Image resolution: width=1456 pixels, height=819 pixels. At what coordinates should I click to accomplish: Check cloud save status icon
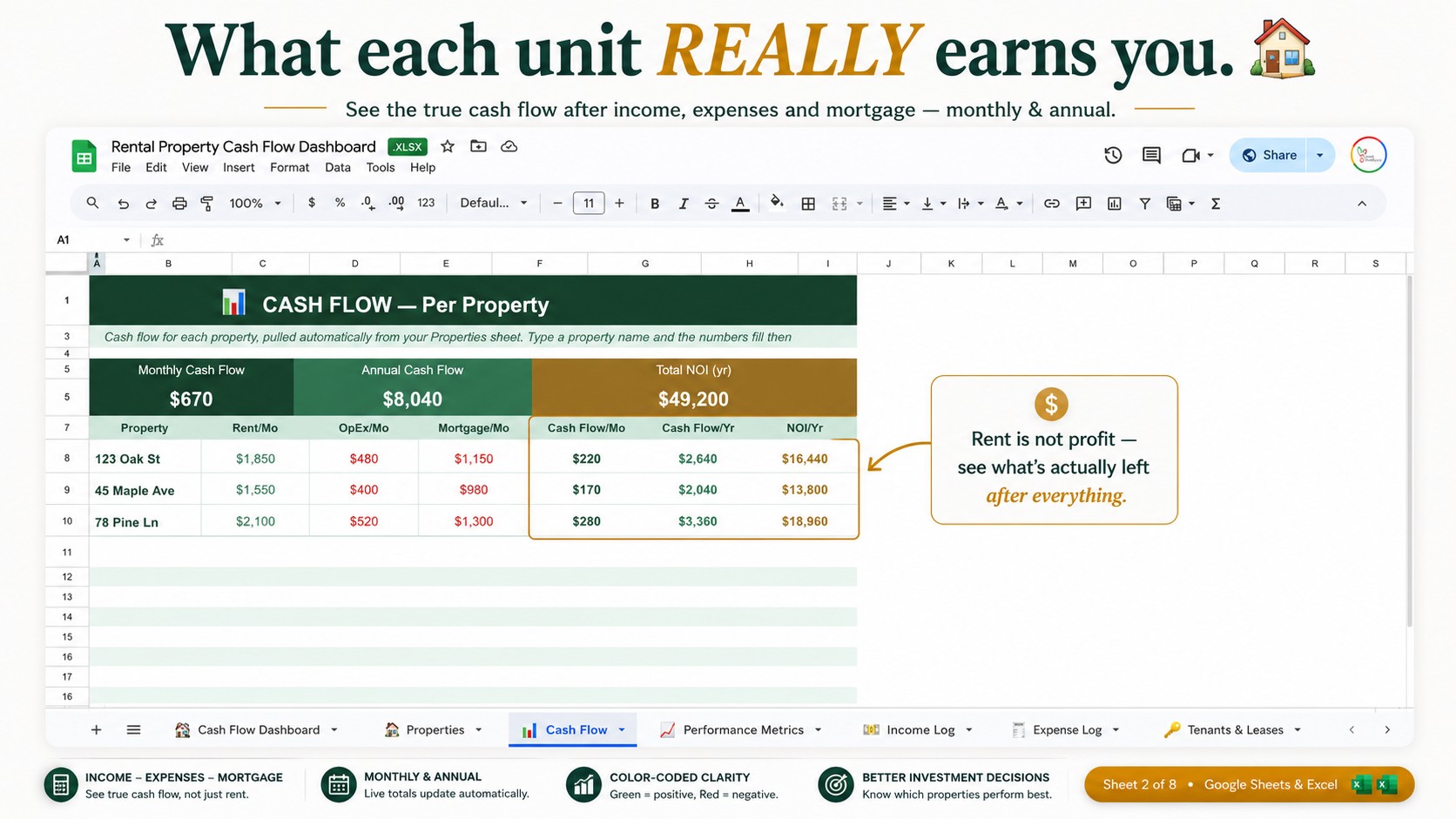coord(509,146)
